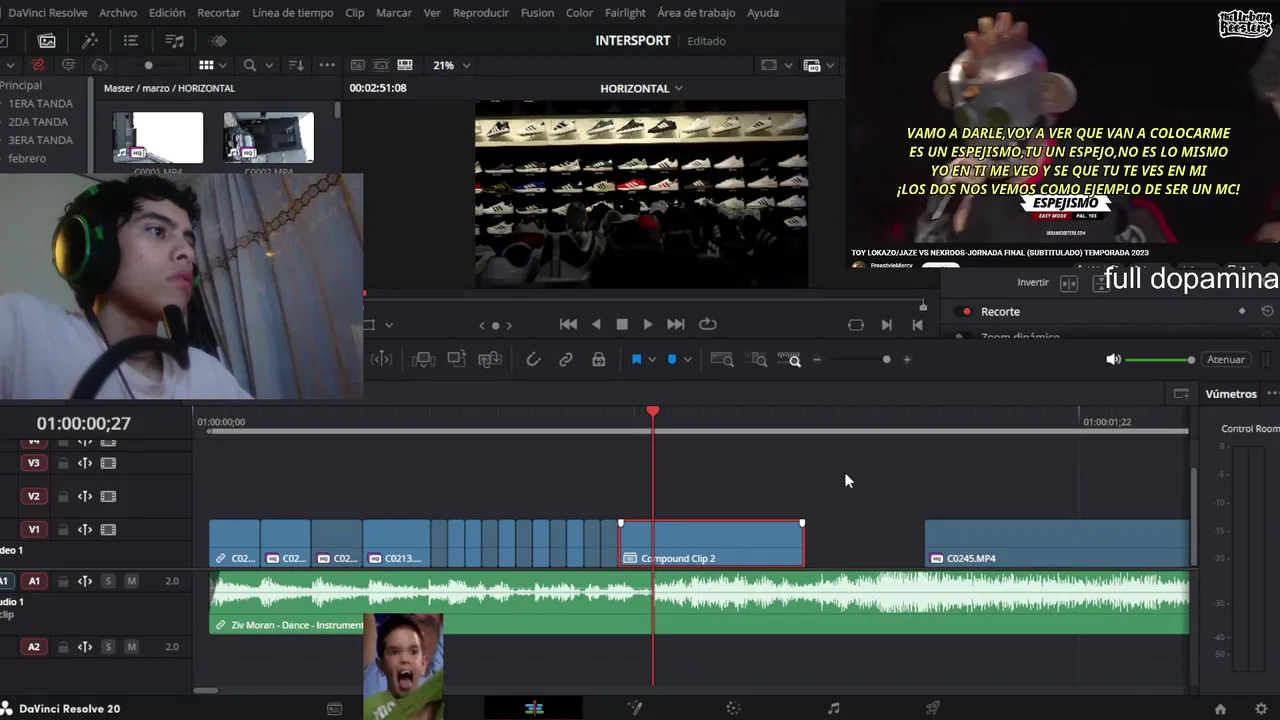Click the insert clip icon in toolbar
Screen dimensions: 1280x720
point(424,360)
